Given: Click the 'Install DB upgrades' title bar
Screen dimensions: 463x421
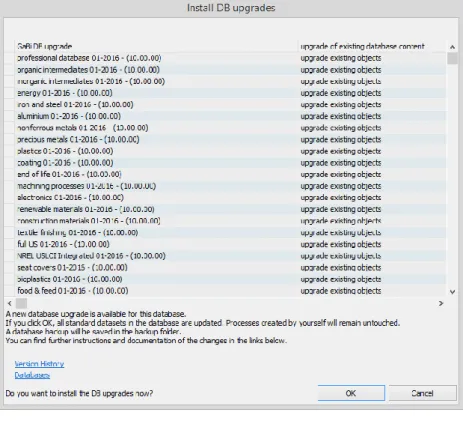Looking at the screenshot, I should [231, 8].
